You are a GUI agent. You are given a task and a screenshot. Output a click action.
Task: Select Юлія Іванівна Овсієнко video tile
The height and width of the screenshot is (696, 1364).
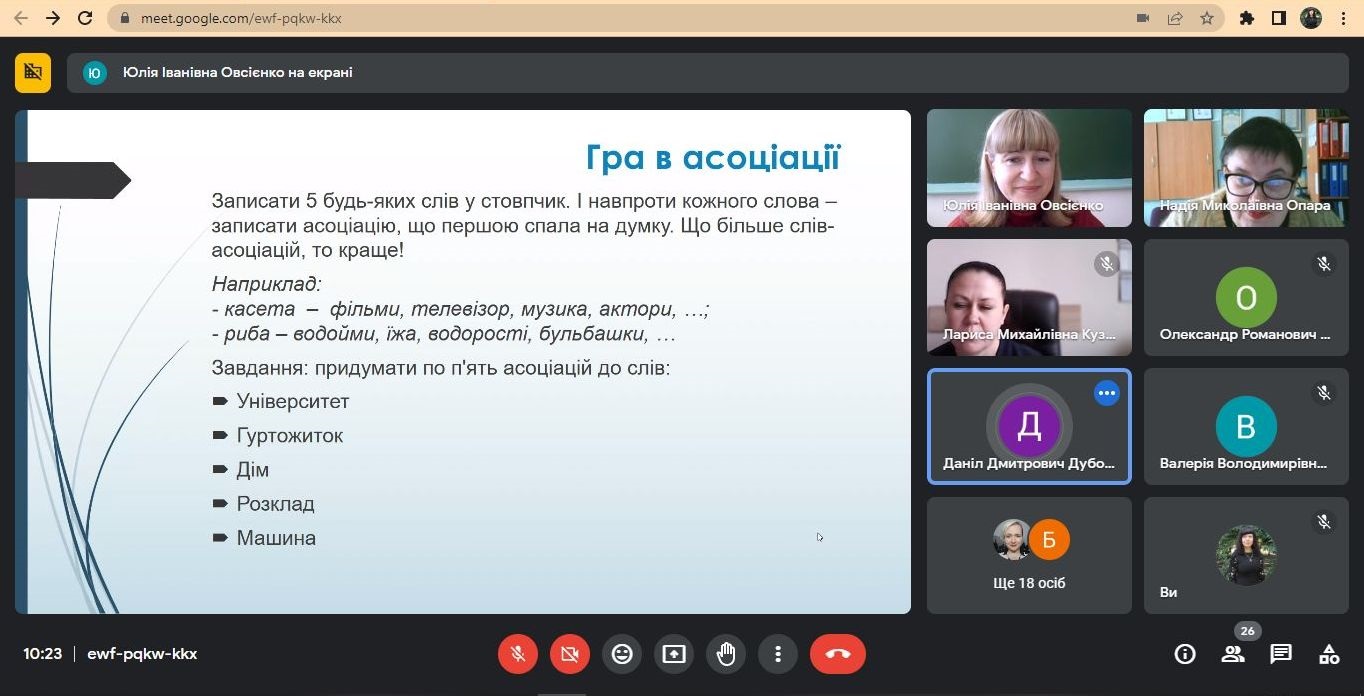tap(1029, 168)
